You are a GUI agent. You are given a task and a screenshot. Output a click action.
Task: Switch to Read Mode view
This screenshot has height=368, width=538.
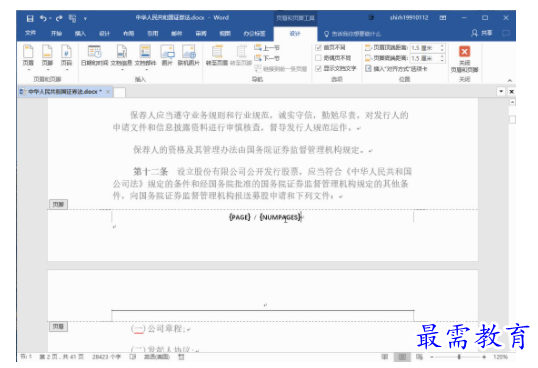[x=385, y=357]
